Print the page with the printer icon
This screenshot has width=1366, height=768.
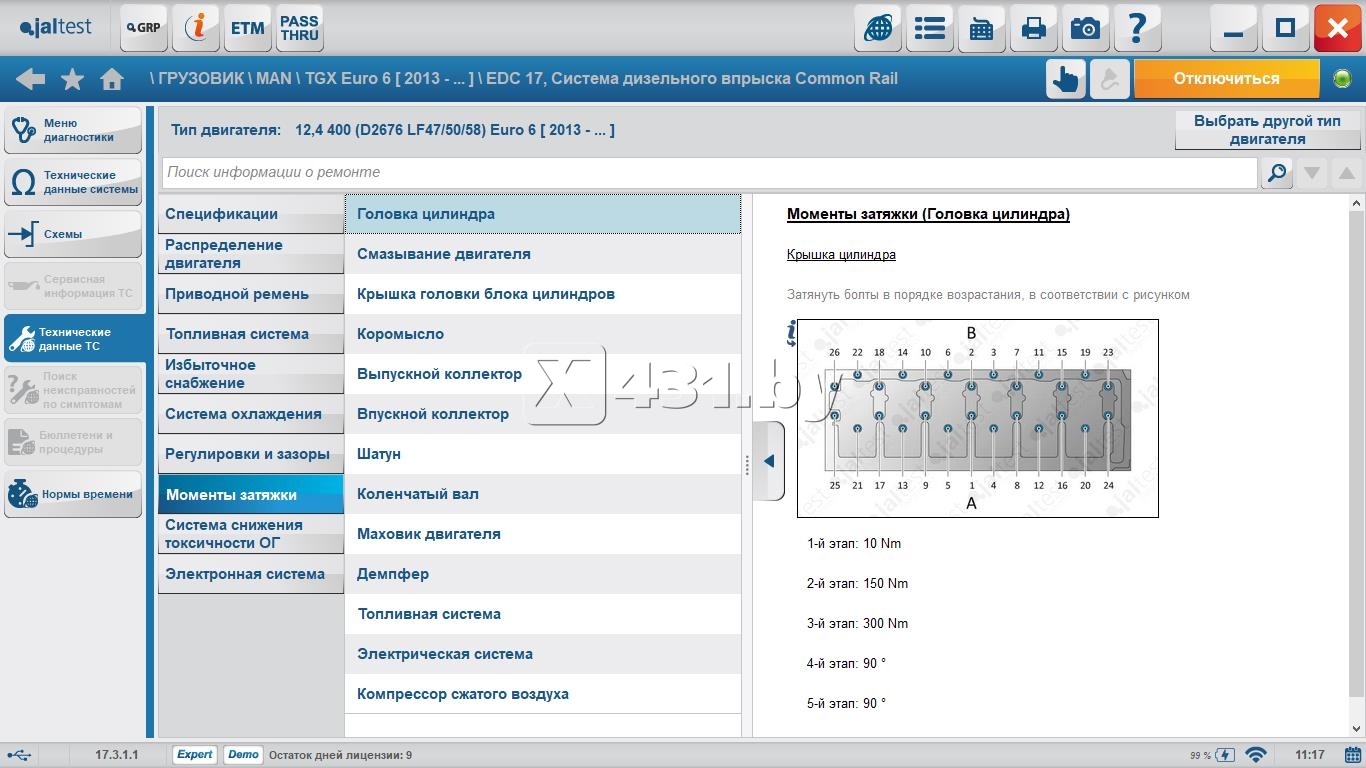[x=1033, y=28]
